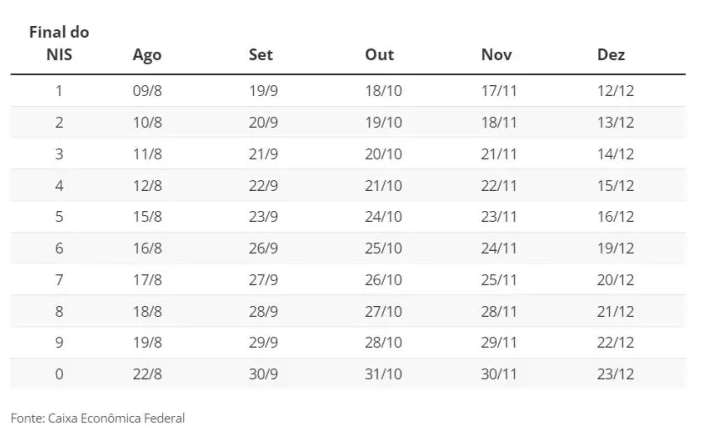The image size is (715, 441).
Task: Select the 23/12 date cell
Action: tap(616, 374)
